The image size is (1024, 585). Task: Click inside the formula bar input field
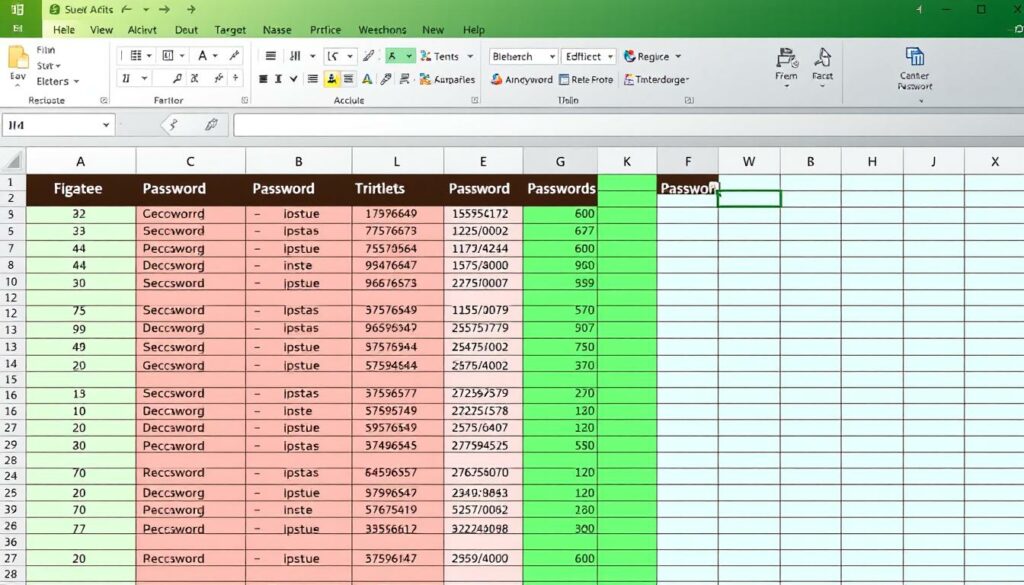[x=620, y=125]
